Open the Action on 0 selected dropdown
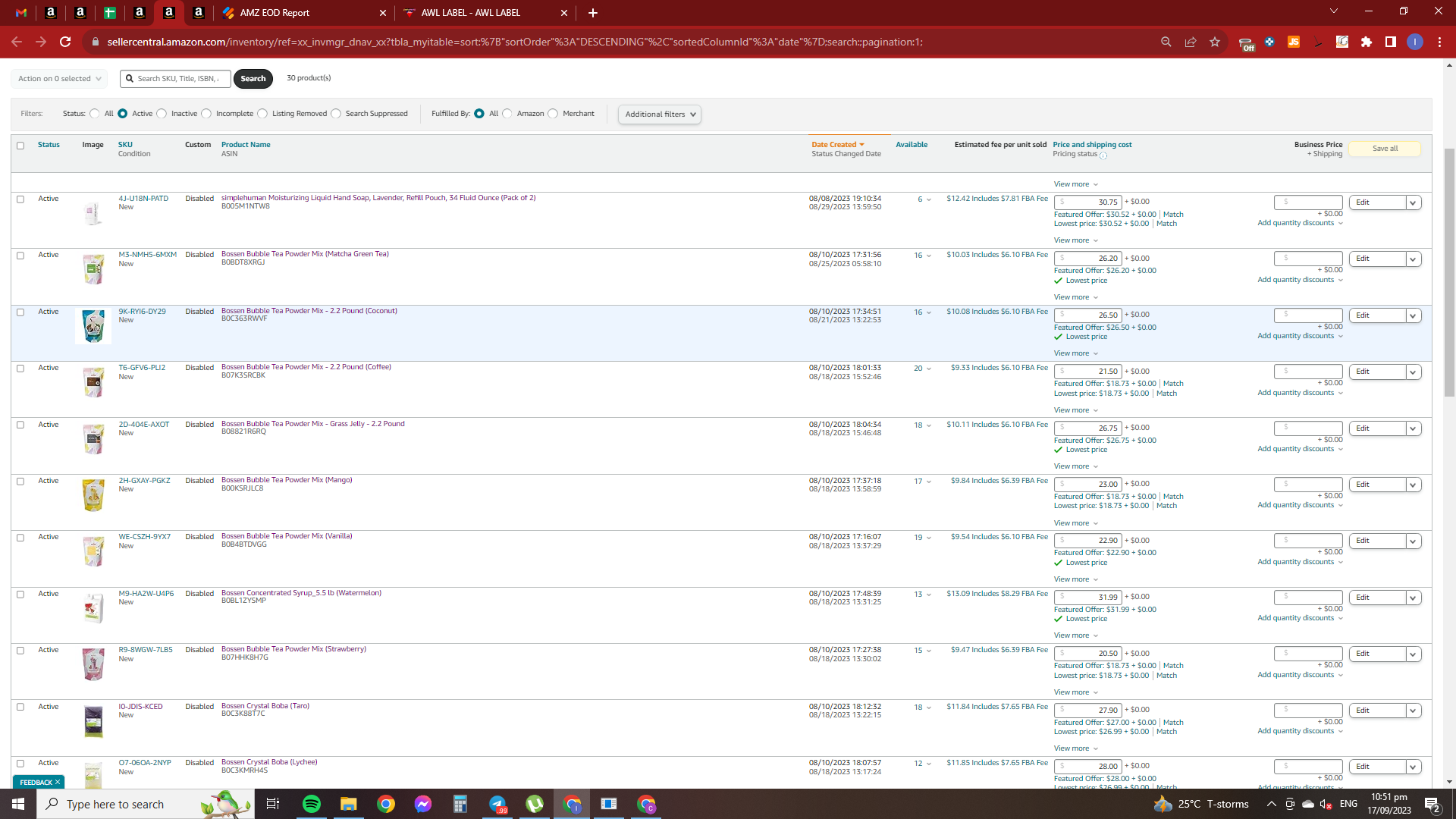 click(59, 79)
